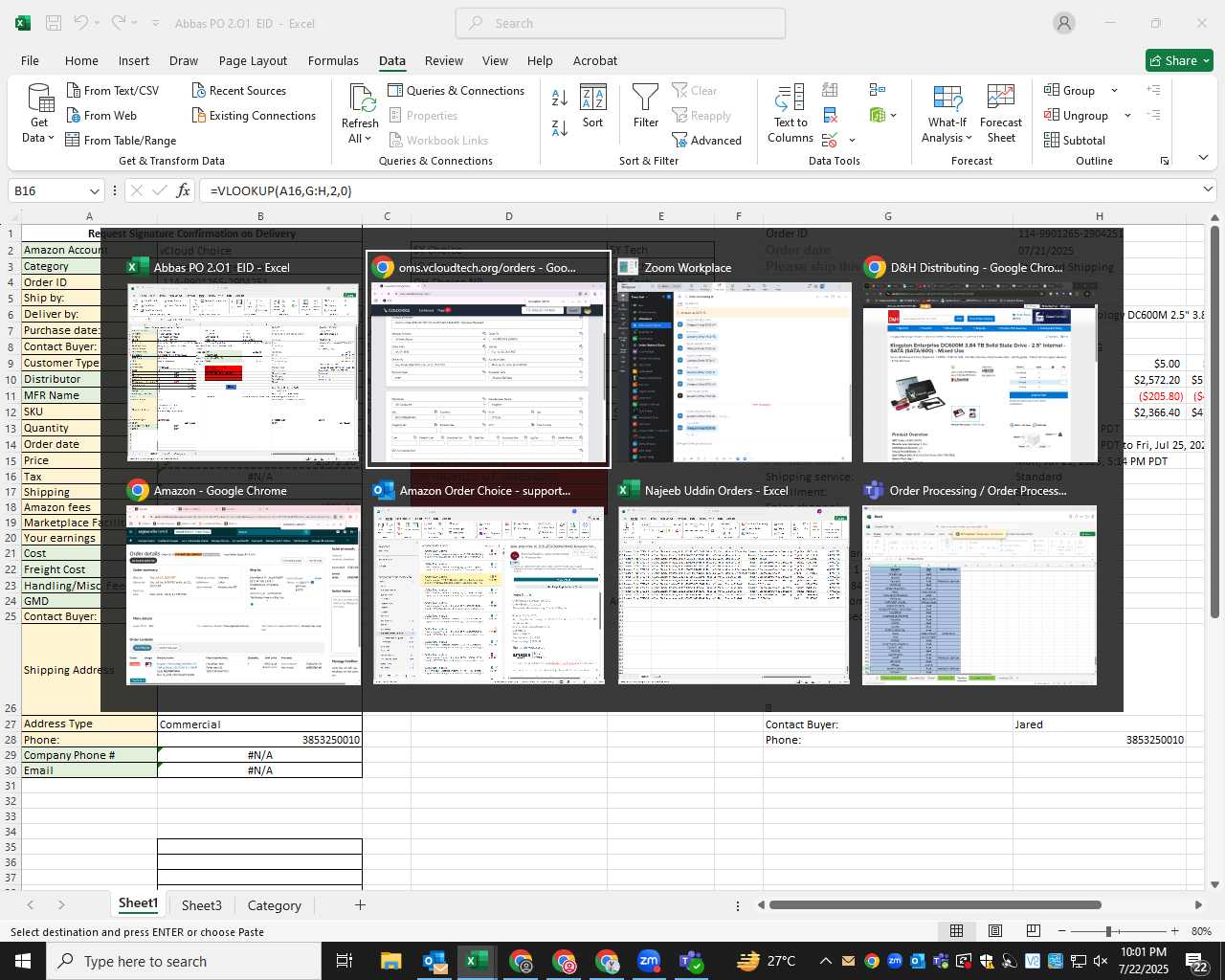Viewport: 1225px width, 980px height.
Task: Click the vertical scrollbar
Action: 1214,421
